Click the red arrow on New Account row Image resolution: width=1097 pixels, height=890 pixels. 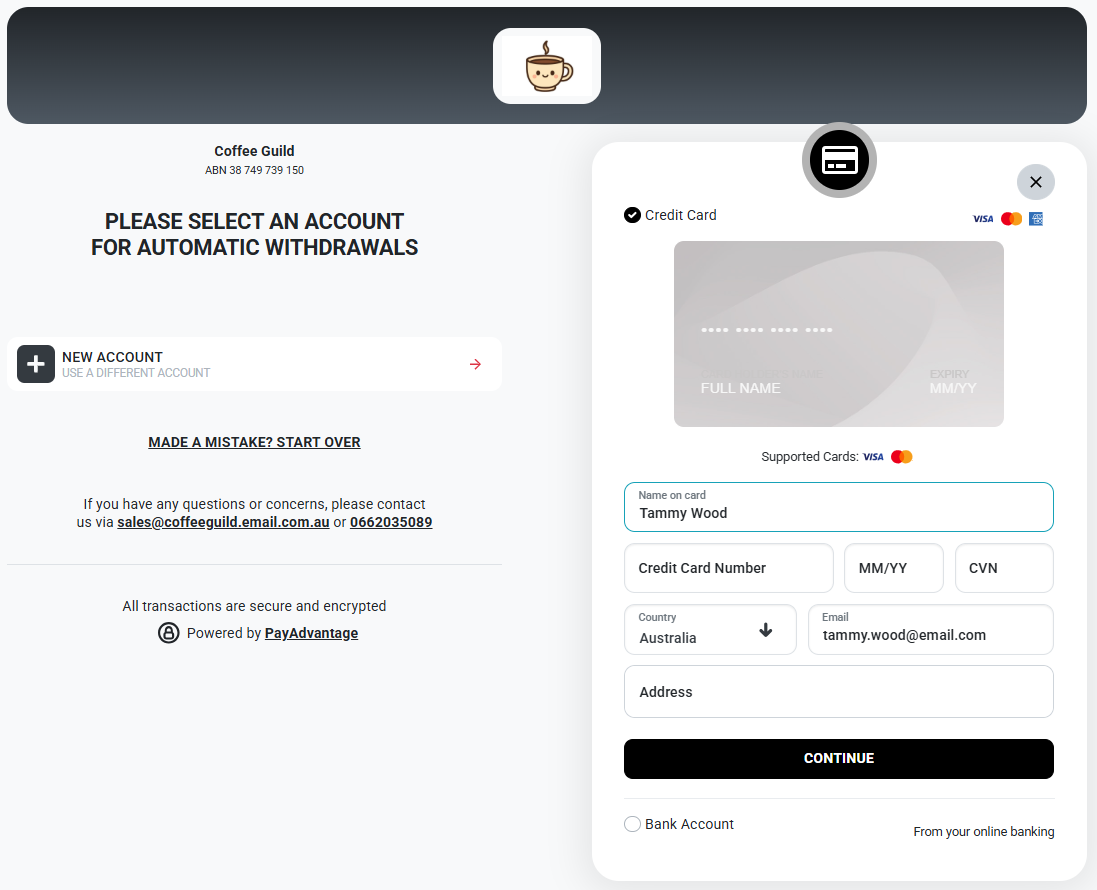click(475, 364)
